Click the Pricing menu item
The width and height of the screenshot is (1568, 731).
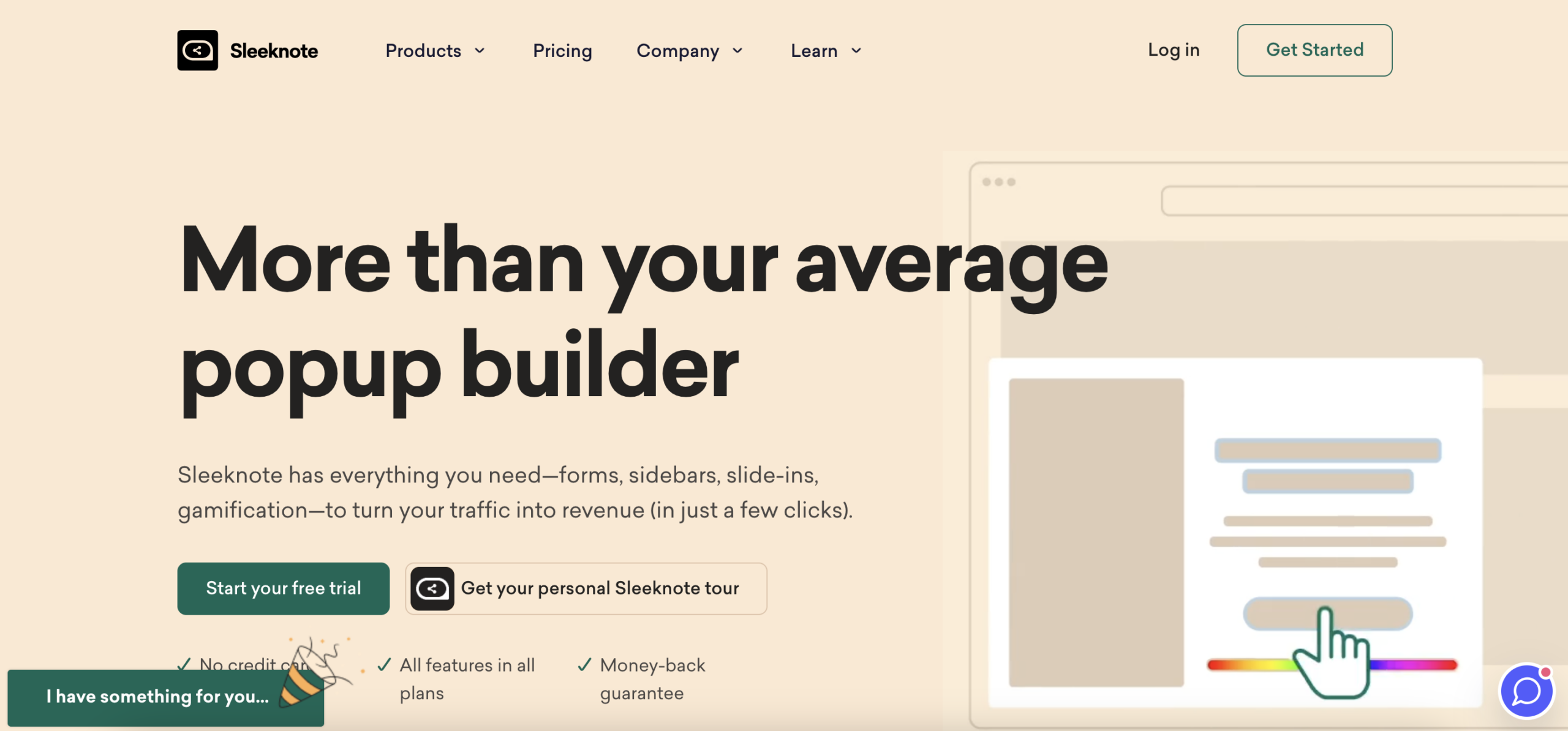pyautogui.click(x=562, y=50)
